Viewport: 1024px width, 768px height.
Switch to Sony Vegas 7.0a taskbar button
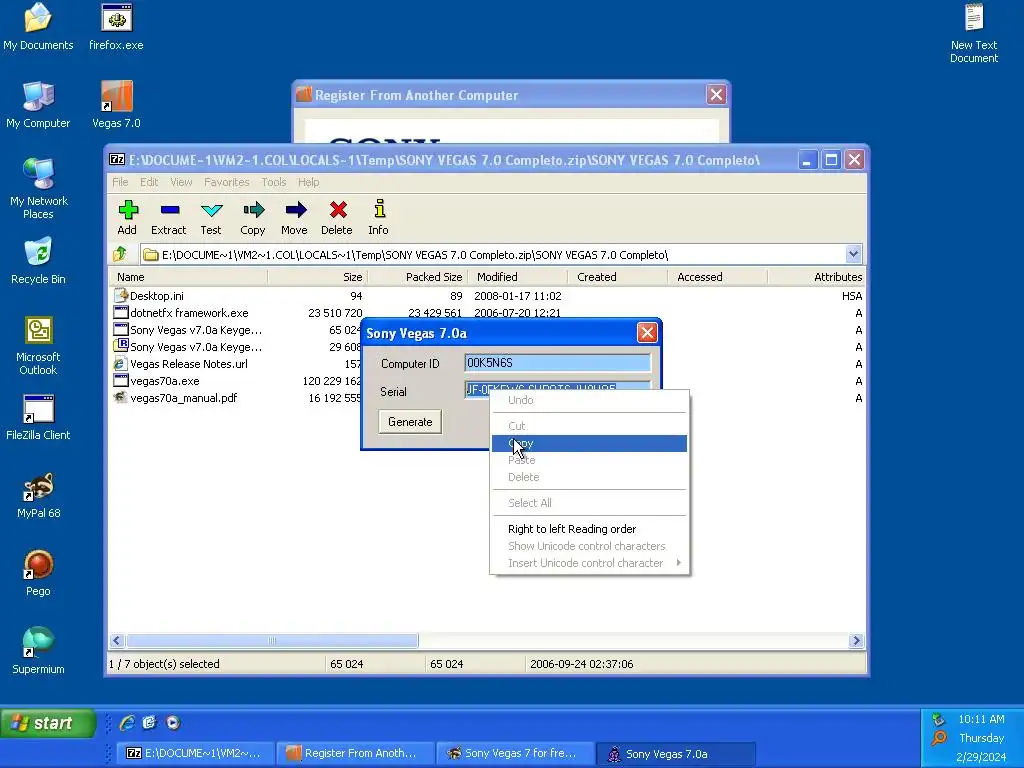coord(676,753)
